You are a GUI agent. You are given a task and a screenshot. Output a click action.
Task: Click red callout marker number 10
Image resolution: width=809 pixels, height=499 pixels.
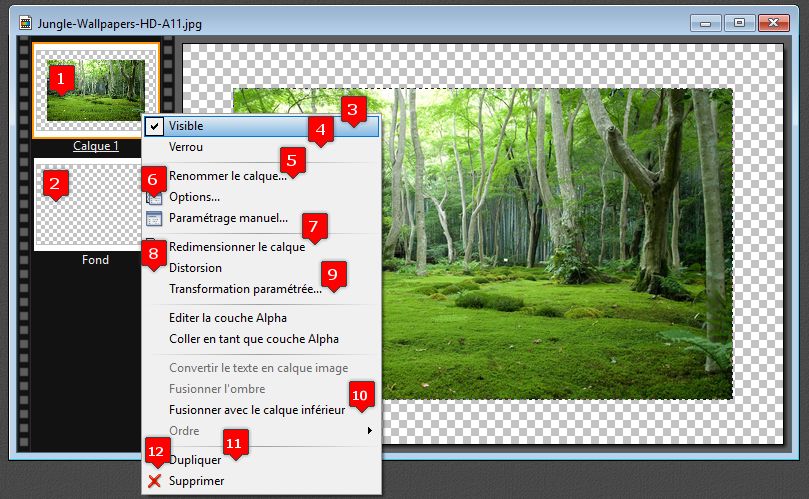tap(360, 394)
